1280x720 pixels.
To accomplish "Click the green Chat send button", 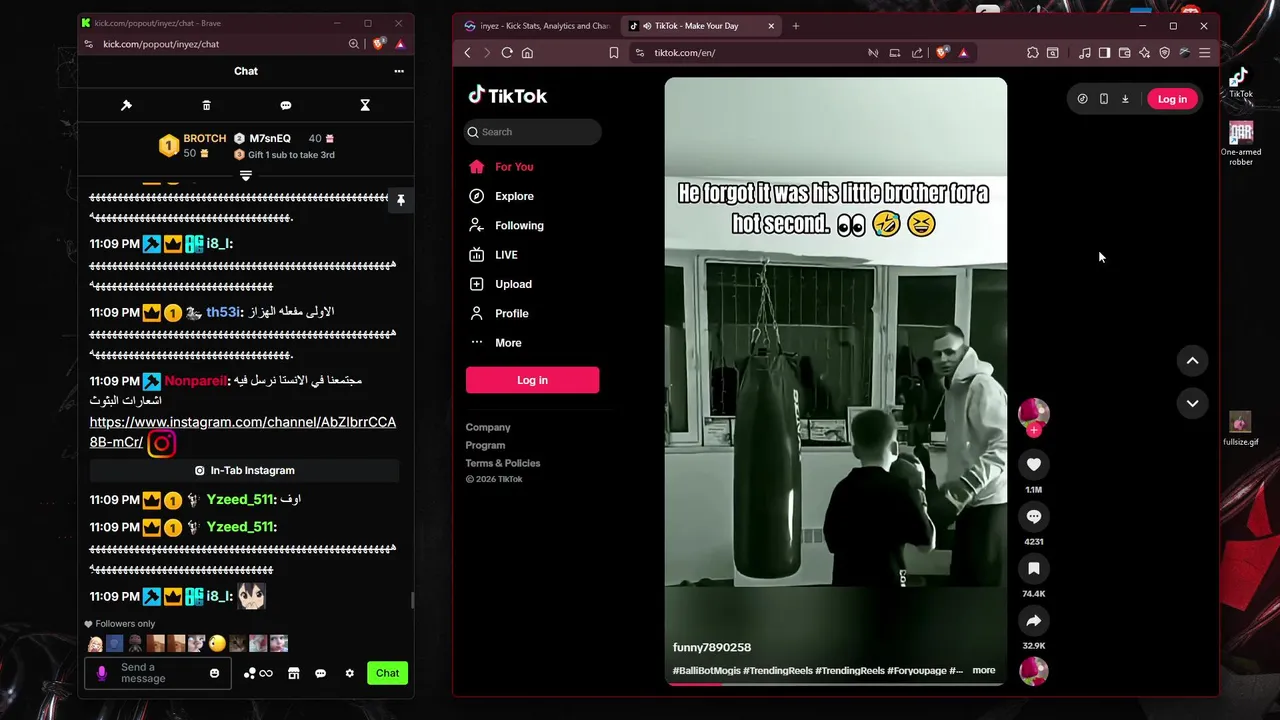I will point(387,673).
